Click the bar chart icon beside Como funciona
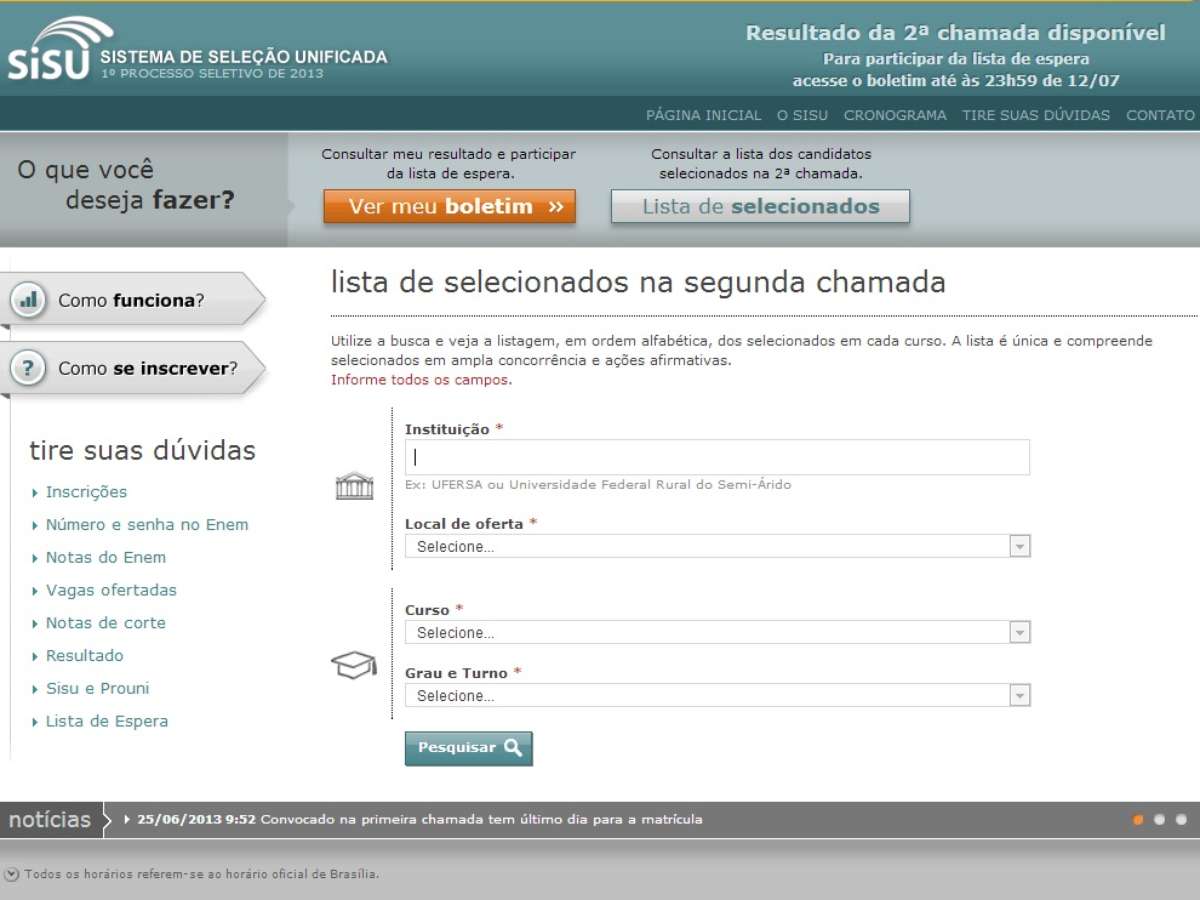The height and width of the screenshot is (900, 1200). tap(29, 300)
